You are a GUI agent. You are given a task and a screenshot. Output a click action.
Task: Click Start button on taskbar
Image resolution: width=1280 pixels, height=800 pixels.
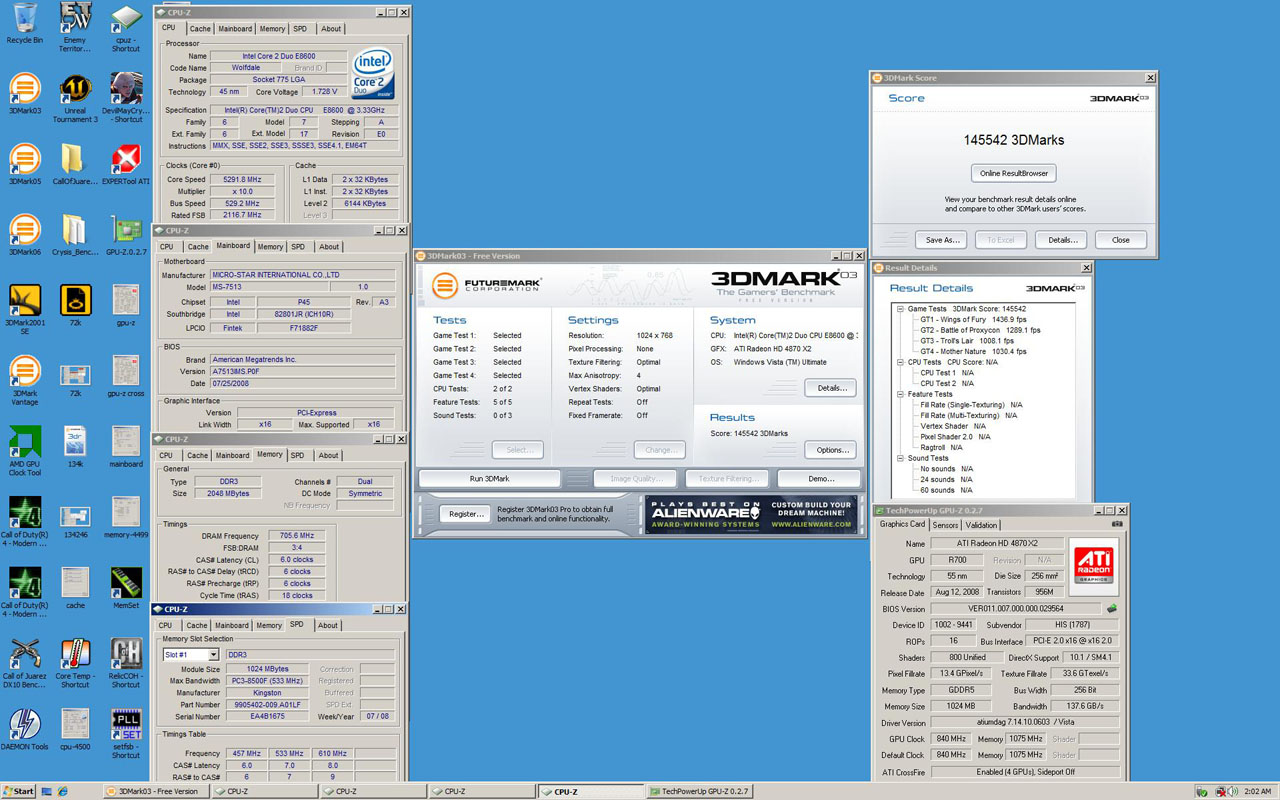(x=18, y=791)
